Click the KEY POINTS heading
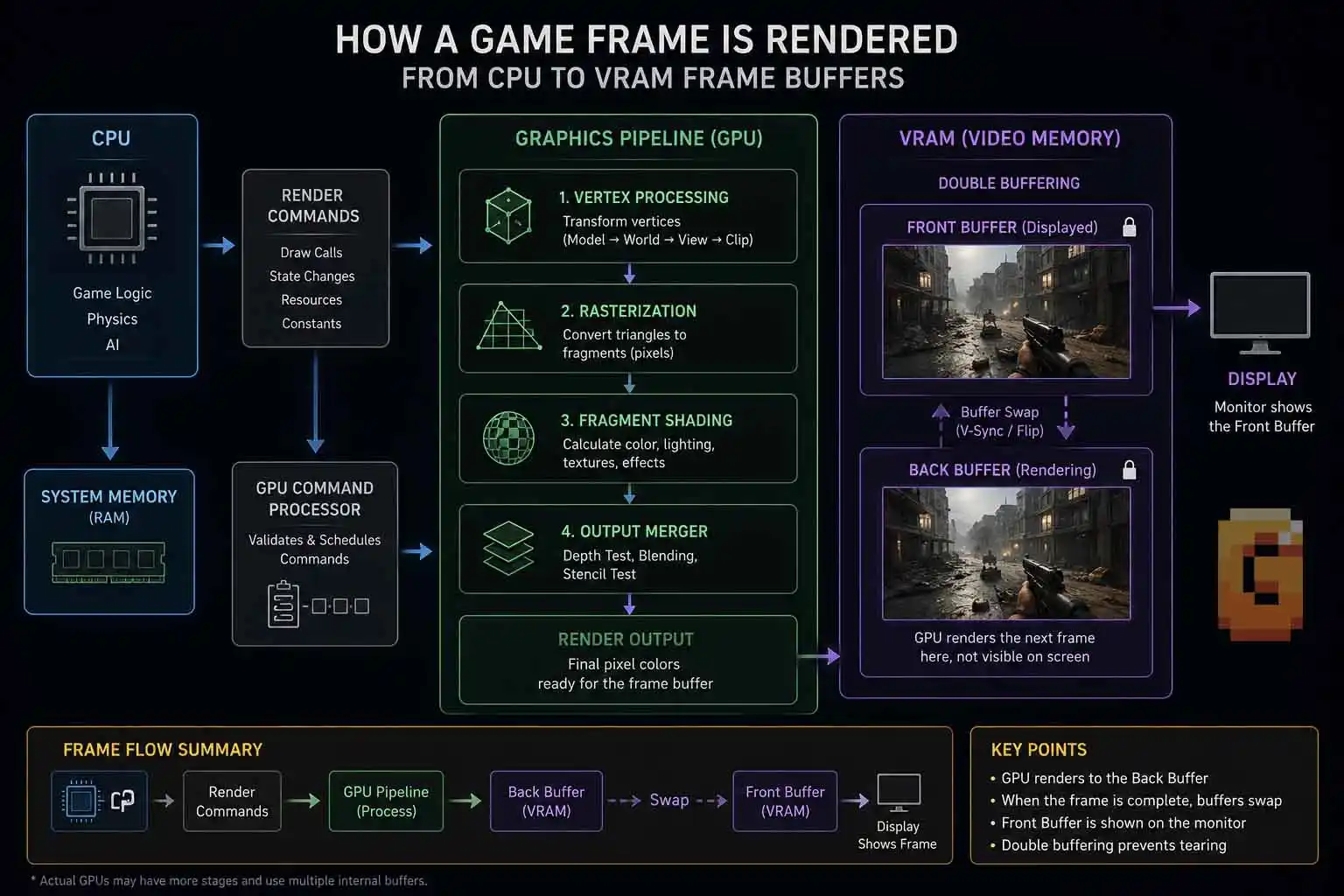This screenshot has height=896, width=1344. [1039, 750]
